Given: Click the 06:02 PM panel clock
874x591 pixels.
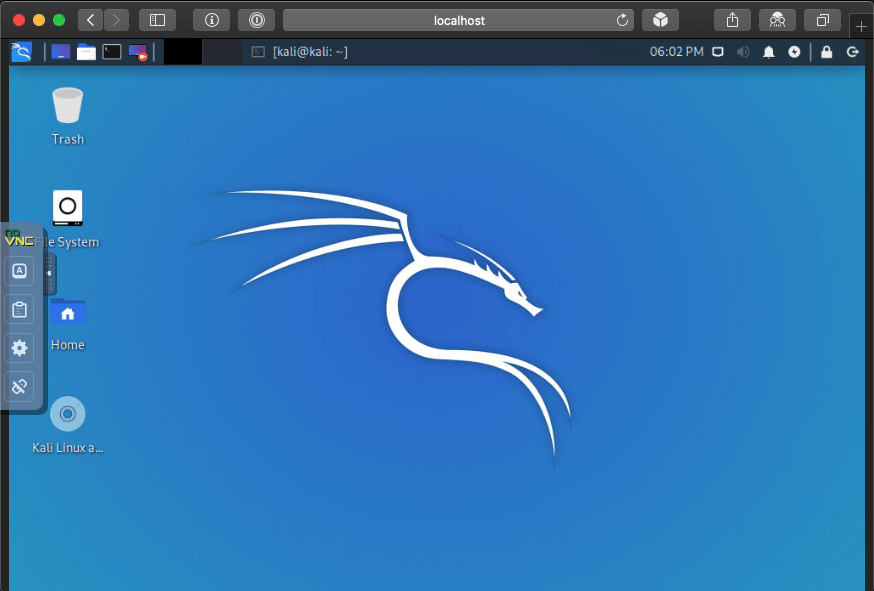Looking at the screenshot, I should pyautogui.click(x=676, y=52).
